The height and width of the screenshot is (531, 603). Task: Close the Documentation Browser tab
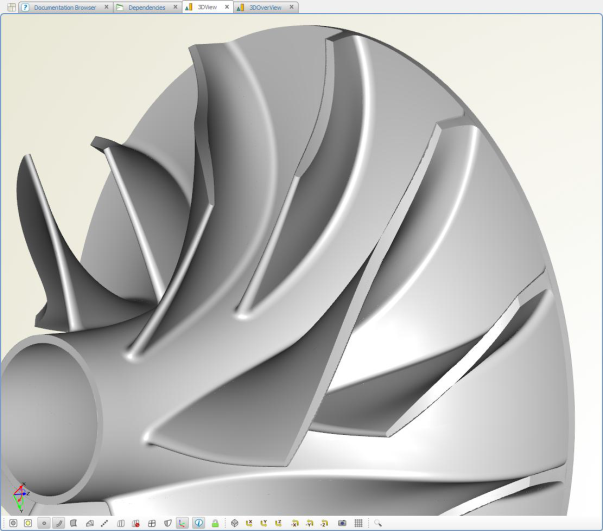tap(105, 7)
